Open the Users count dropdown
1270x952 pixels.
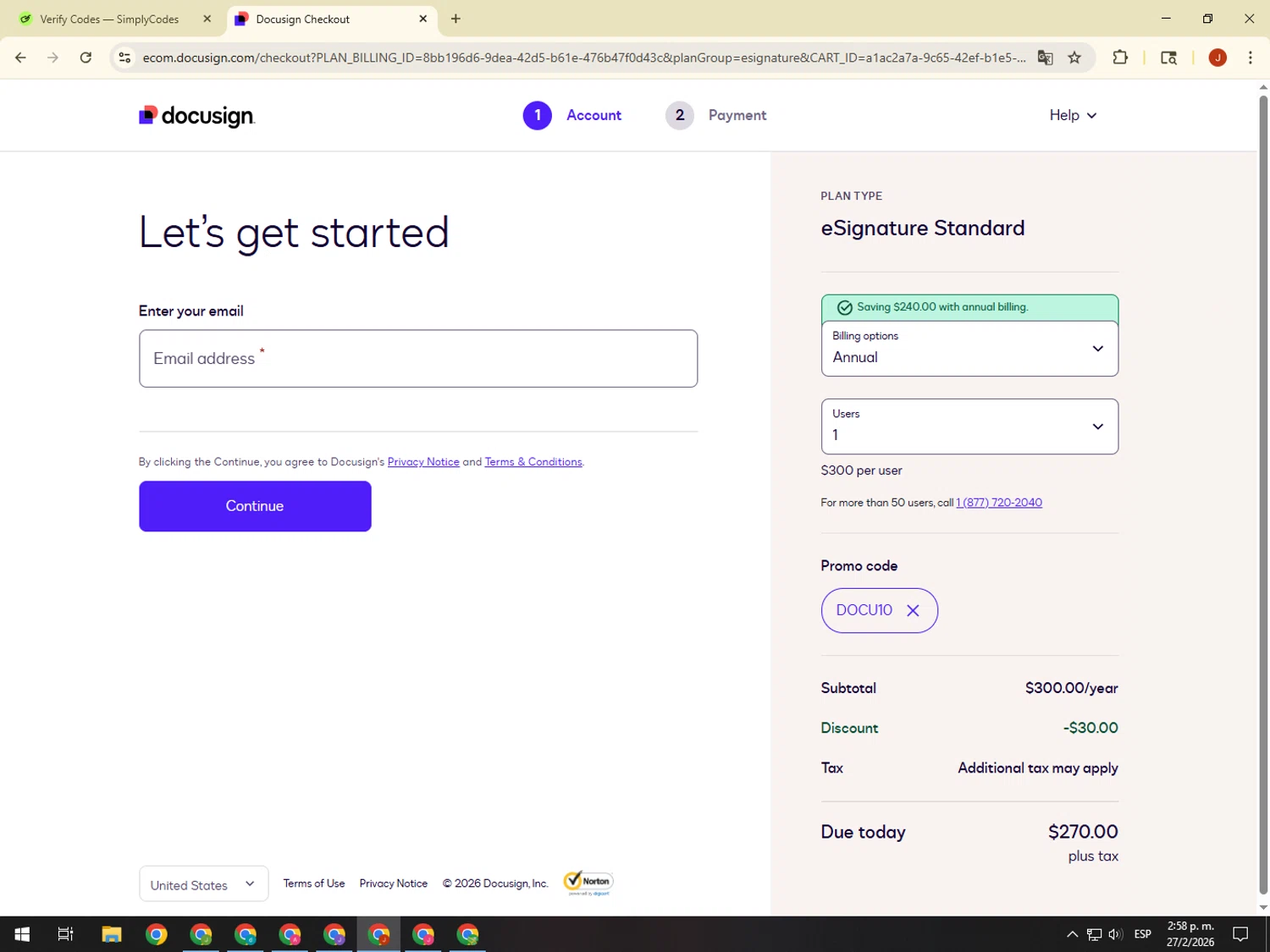tap(969, 426)
